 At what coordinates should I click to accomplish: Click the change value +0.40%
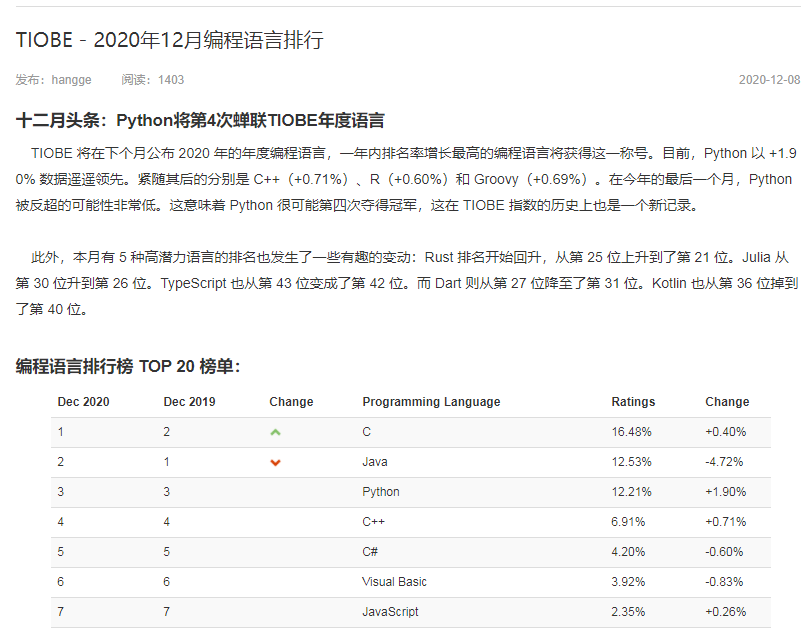726,432
